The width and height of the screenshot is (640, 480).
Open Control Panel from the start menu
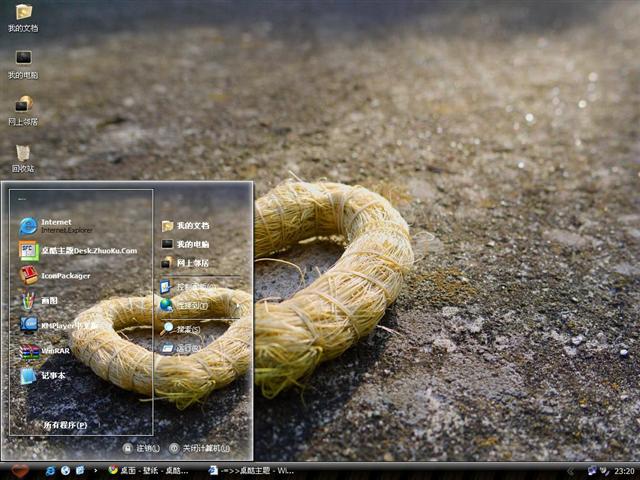(x=188, y=287)
